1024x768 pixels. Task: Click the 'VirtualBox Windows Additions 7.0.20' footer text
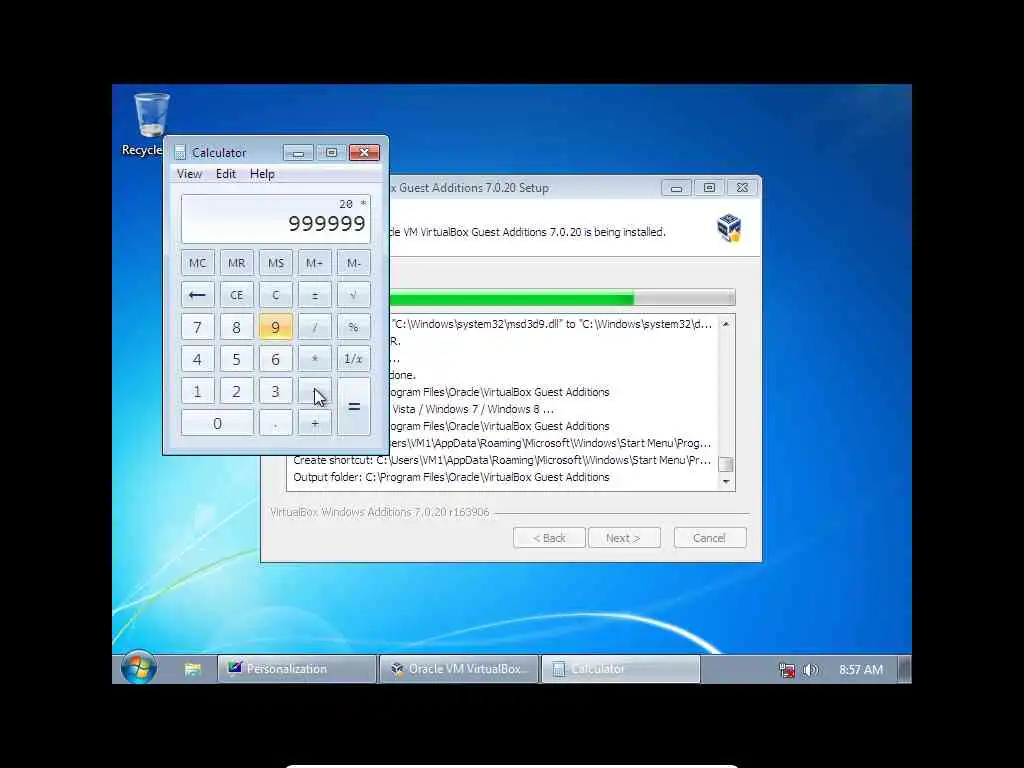[x=379, y=512]
